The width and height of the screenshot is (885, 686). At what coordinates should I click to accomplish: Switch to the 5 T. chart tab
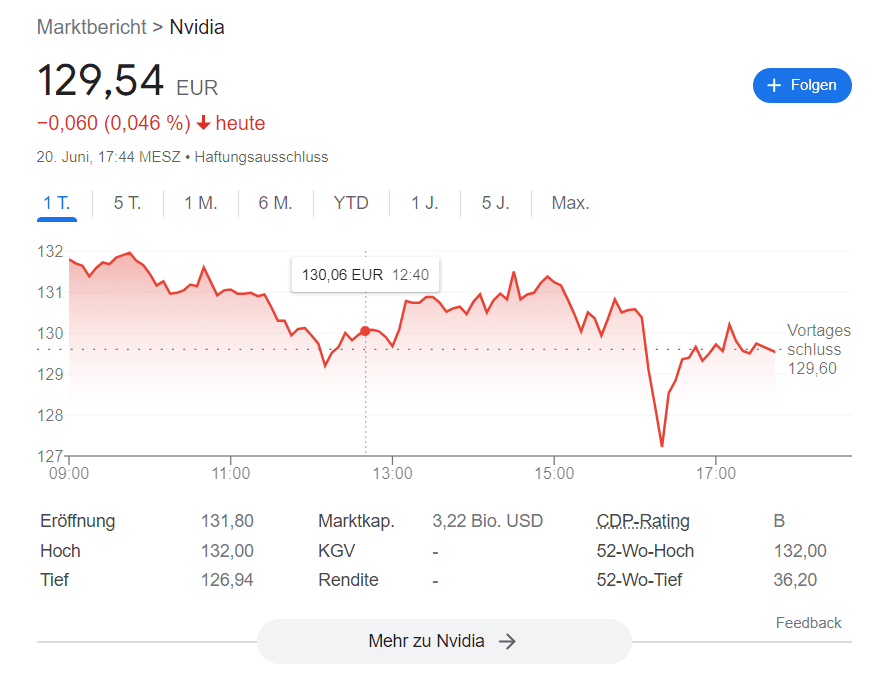pos(127,203)
